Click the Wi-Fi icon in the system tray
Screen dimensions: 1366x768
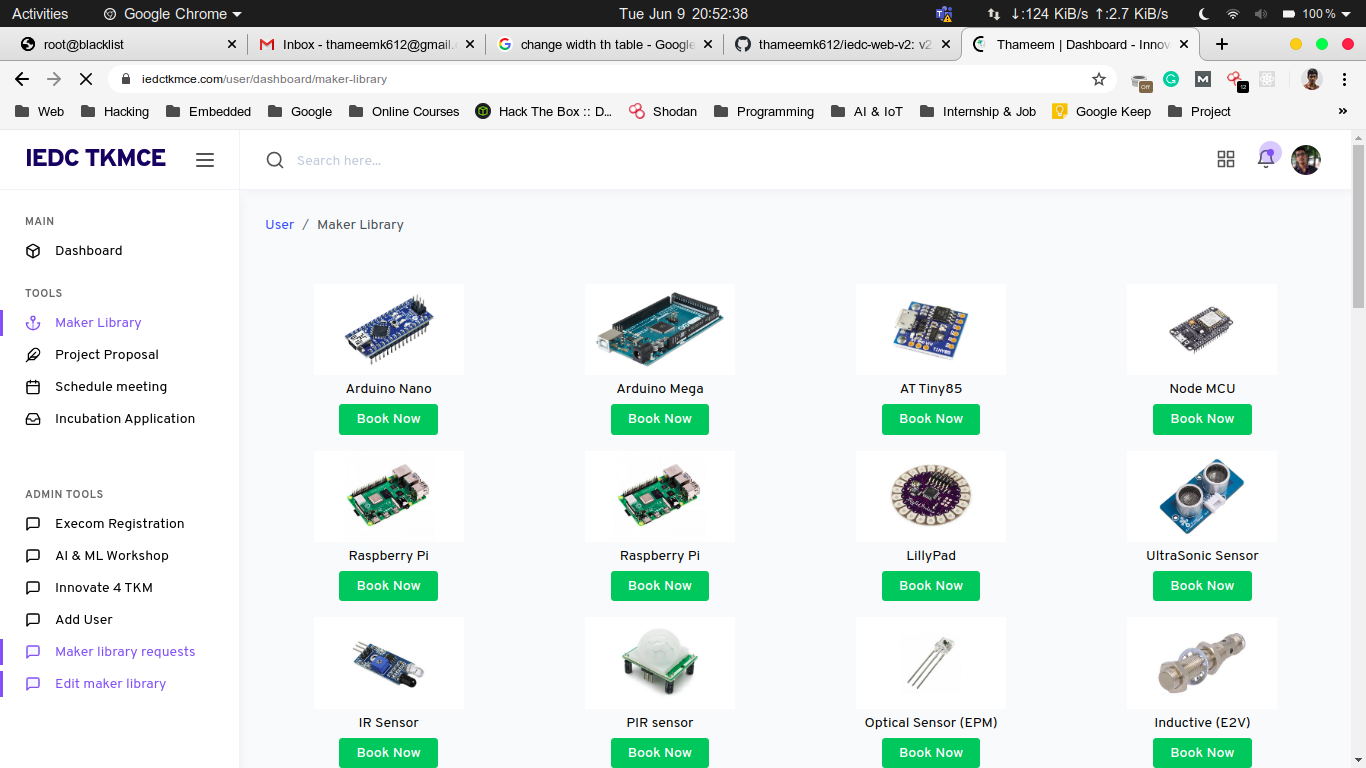1233,14
